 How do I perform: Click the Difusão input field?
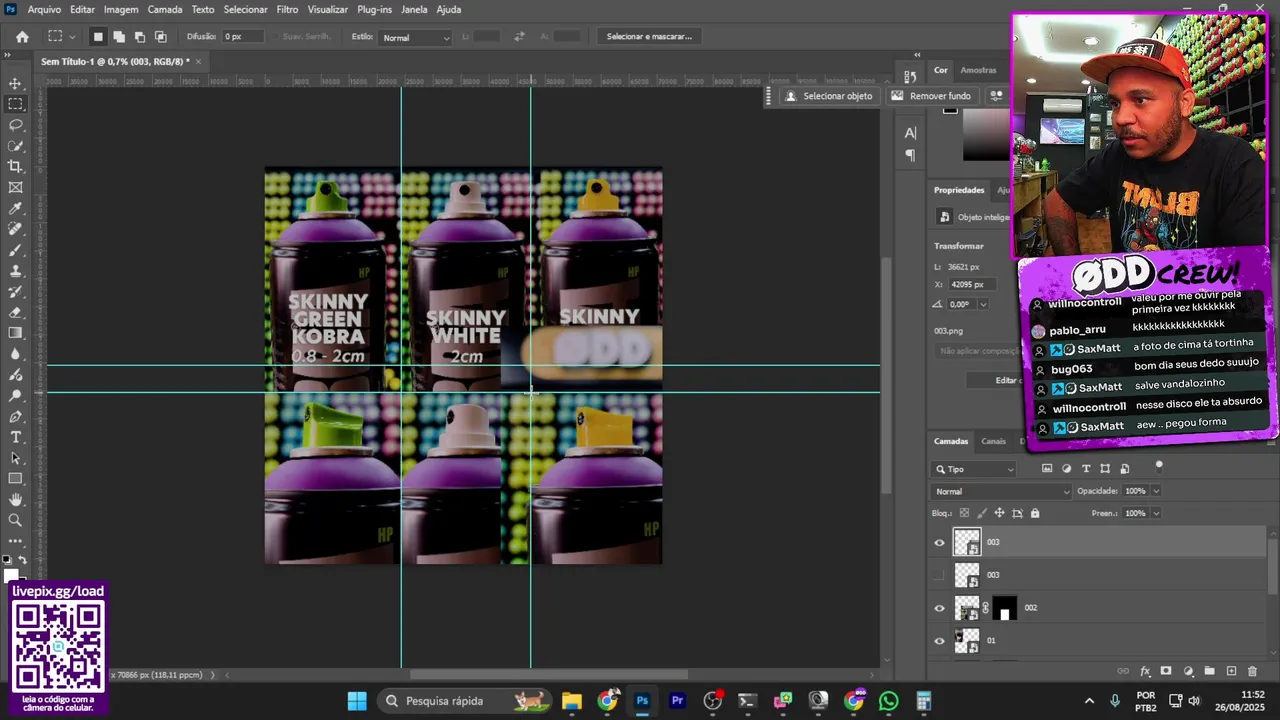[x=243, y=37]
